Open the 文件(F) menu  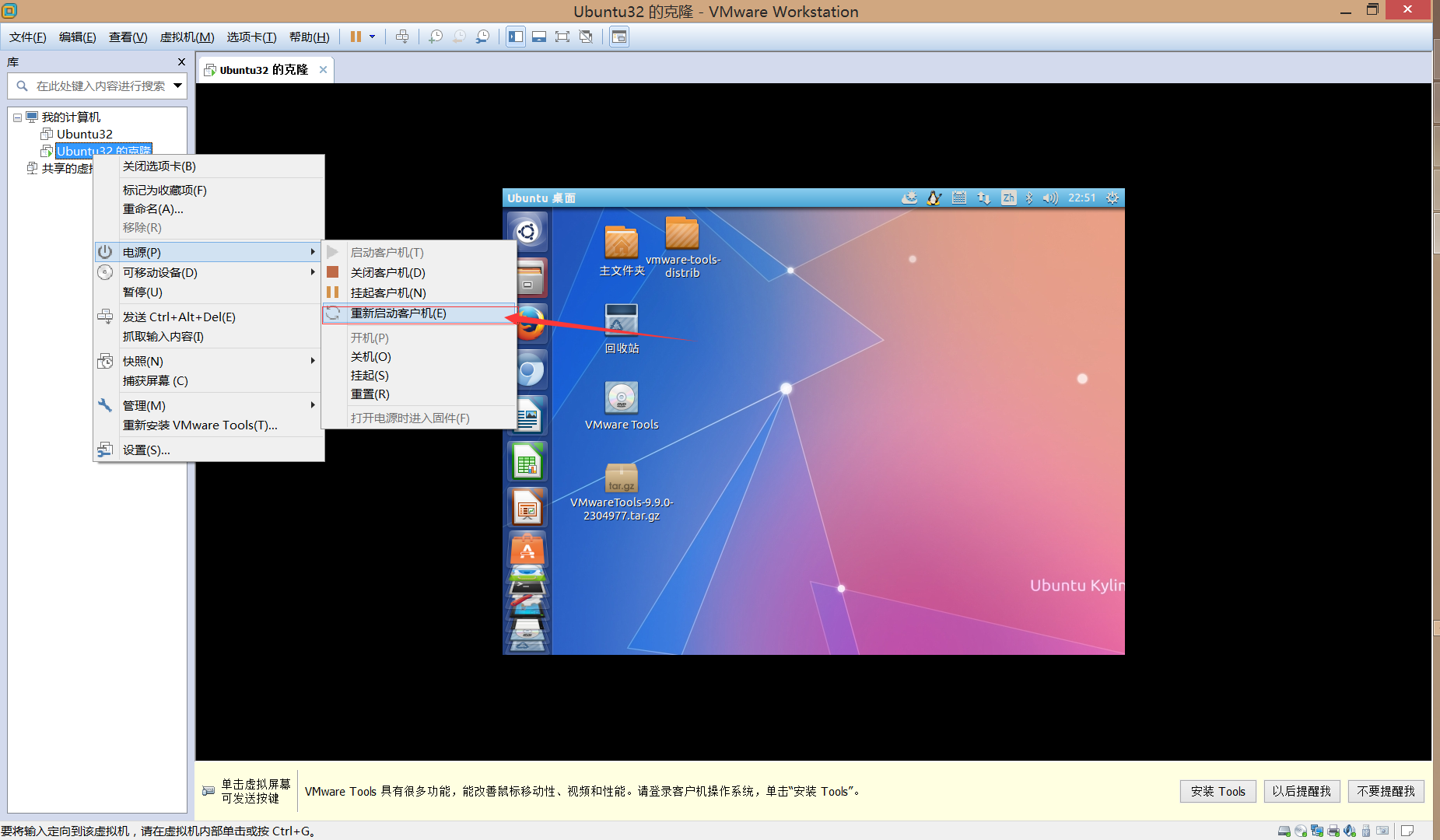(28, 37)
